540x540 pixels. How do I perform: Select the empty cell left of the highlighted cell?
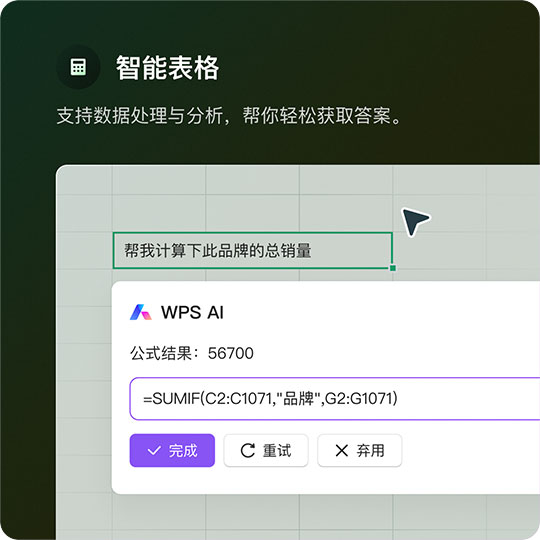click(84, 250)
